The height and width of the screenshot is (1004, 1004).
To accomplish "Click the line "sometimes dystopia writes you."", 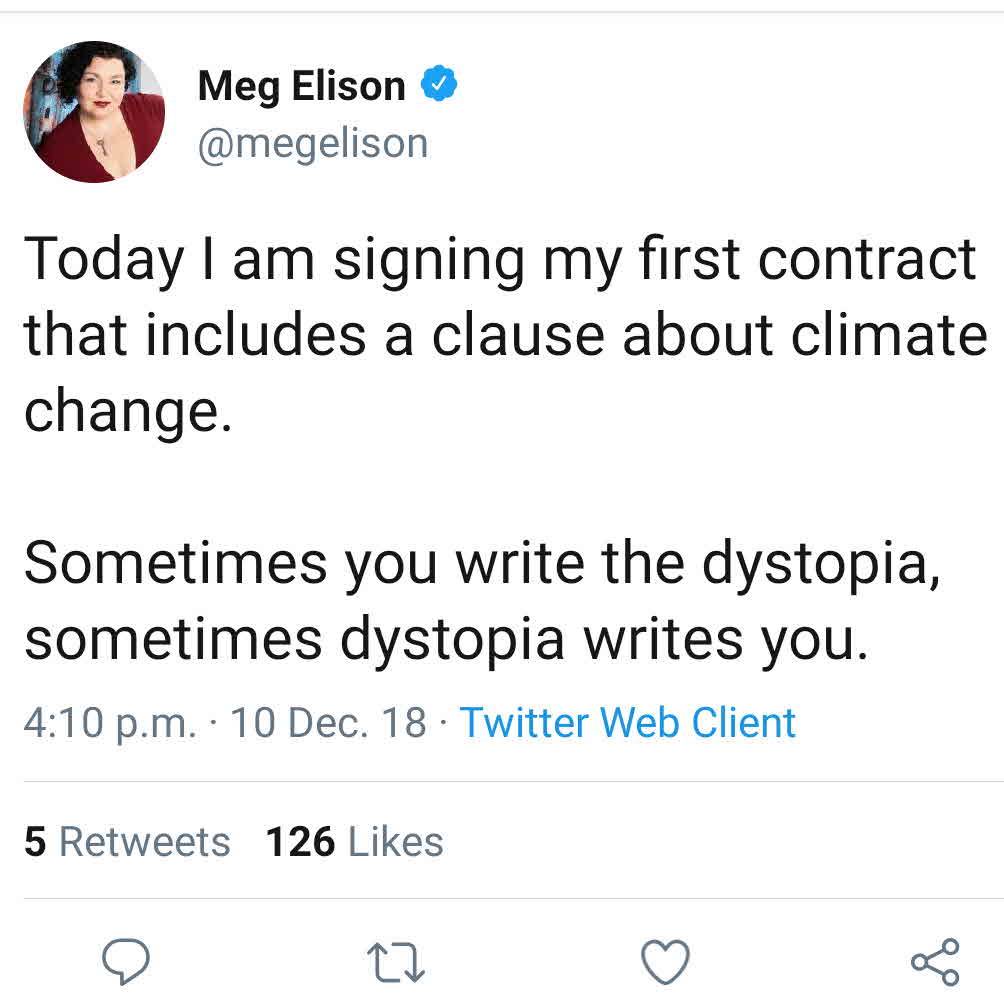I will tap(442, 638).
